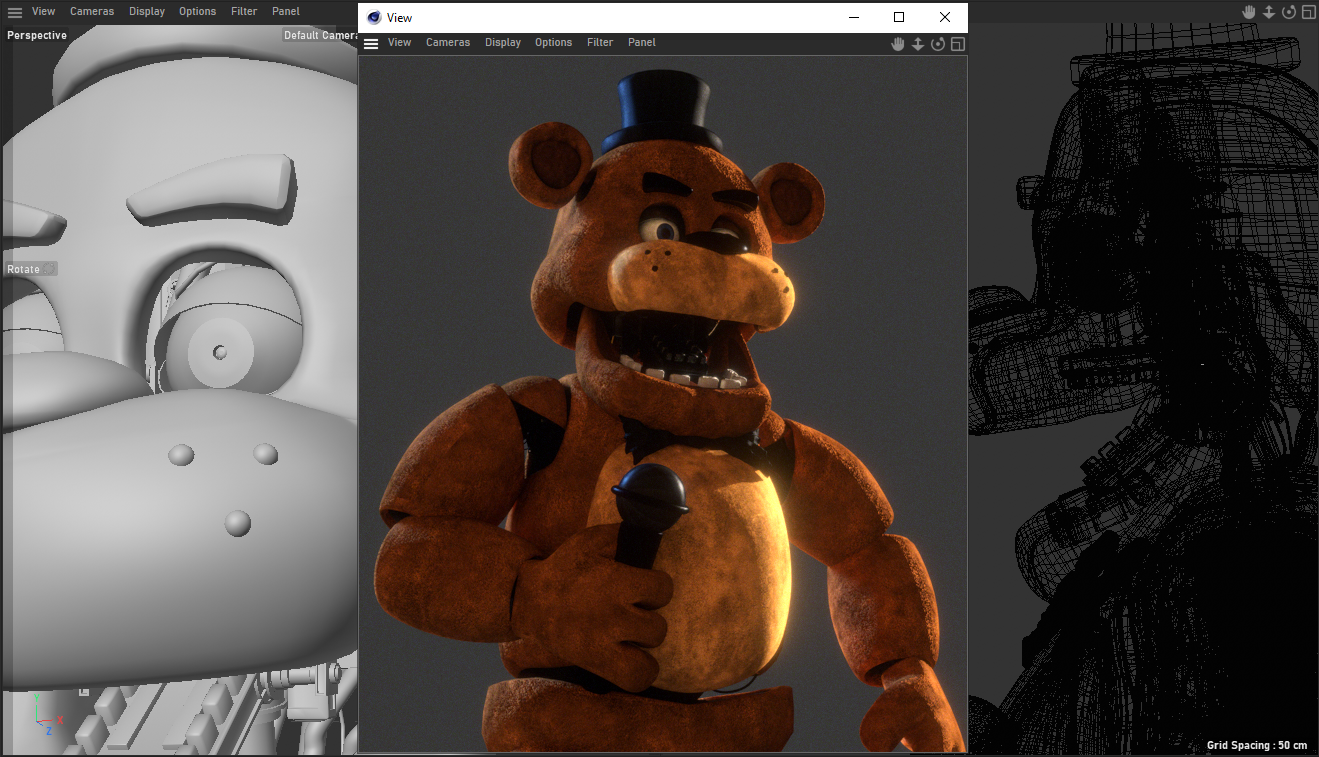Click the XYZ axis gizmo in the viewport corner
Image resolution: width=1319 pixels, height=757 pixels.
(x=47, y=715)
